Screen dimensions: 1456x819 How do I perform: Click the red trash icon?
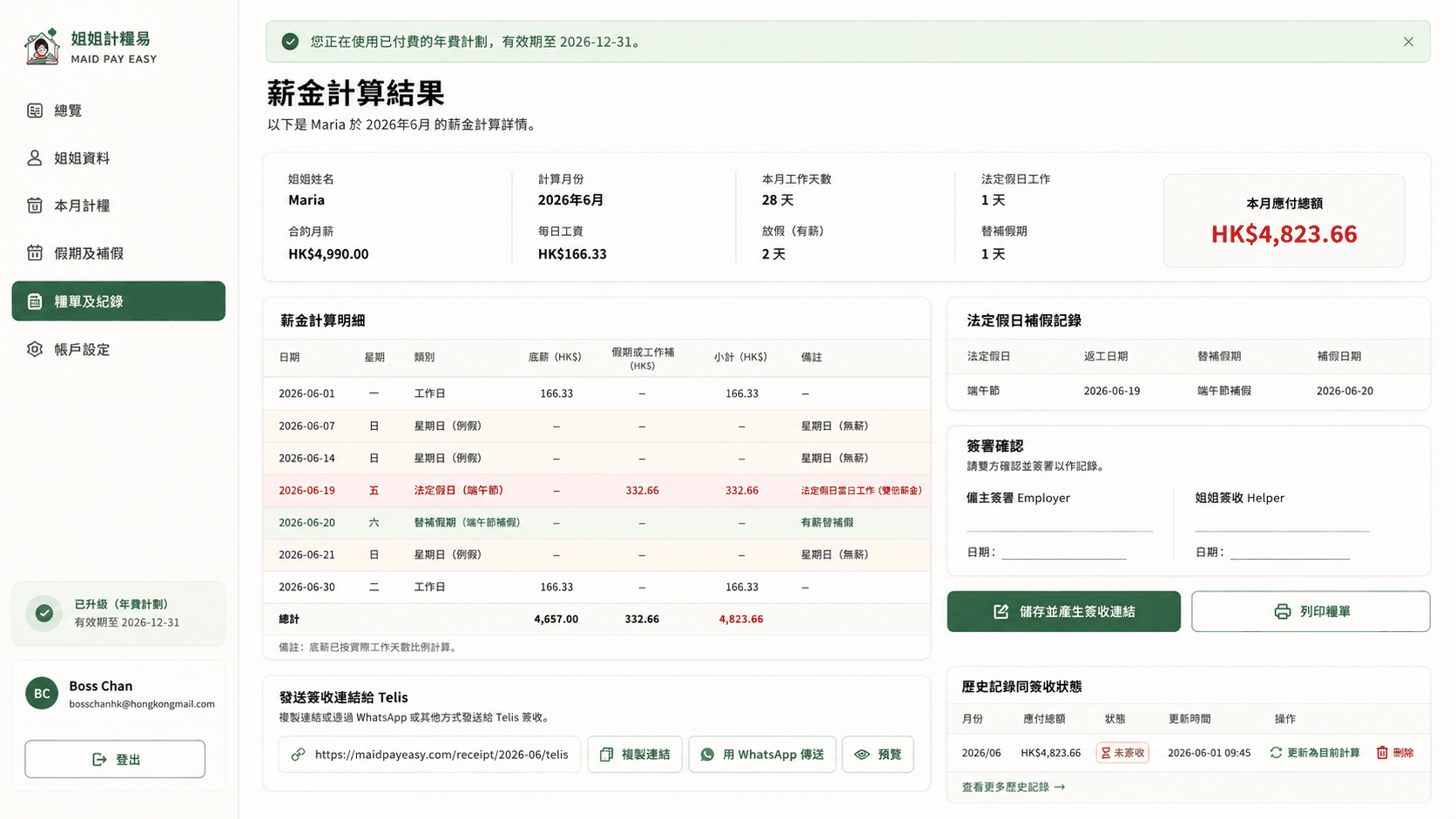(x=1382, y=753)
